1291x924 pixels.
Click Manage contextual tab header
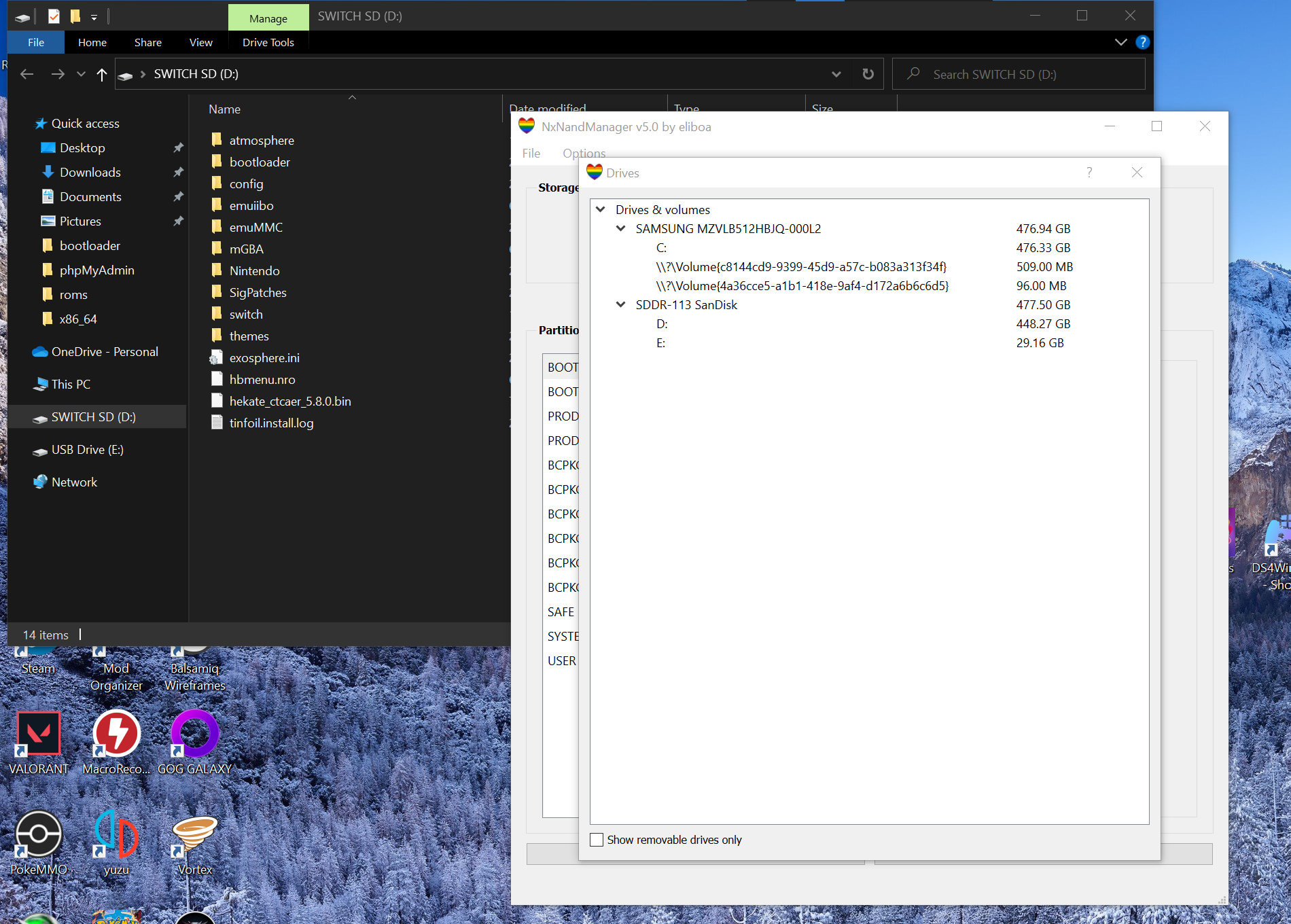268,18
